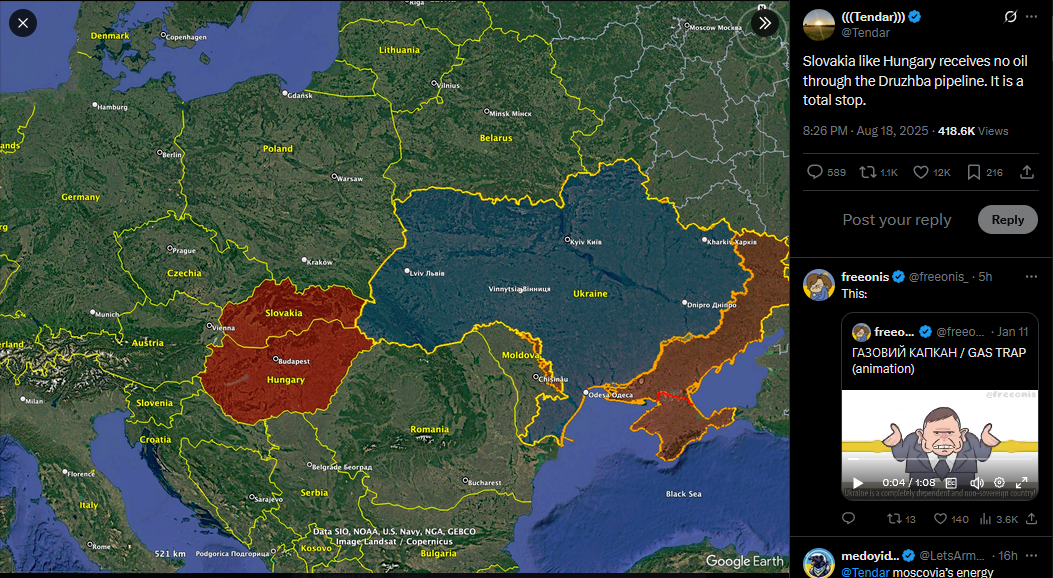Open freeonis profile avatar
The height and width of the screenshot is (578, 1053).
point(819,285)
